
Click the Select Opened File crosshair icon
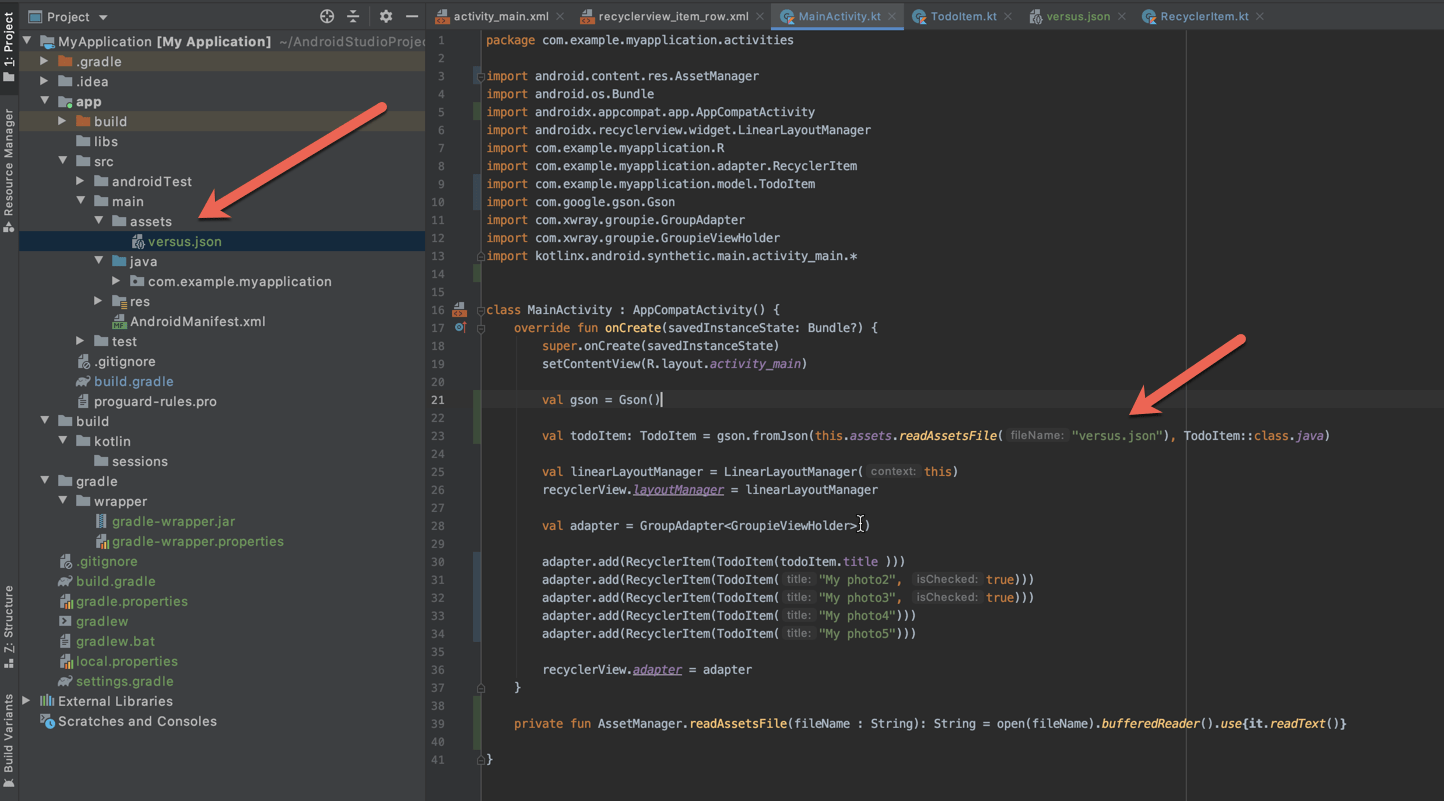327,17
